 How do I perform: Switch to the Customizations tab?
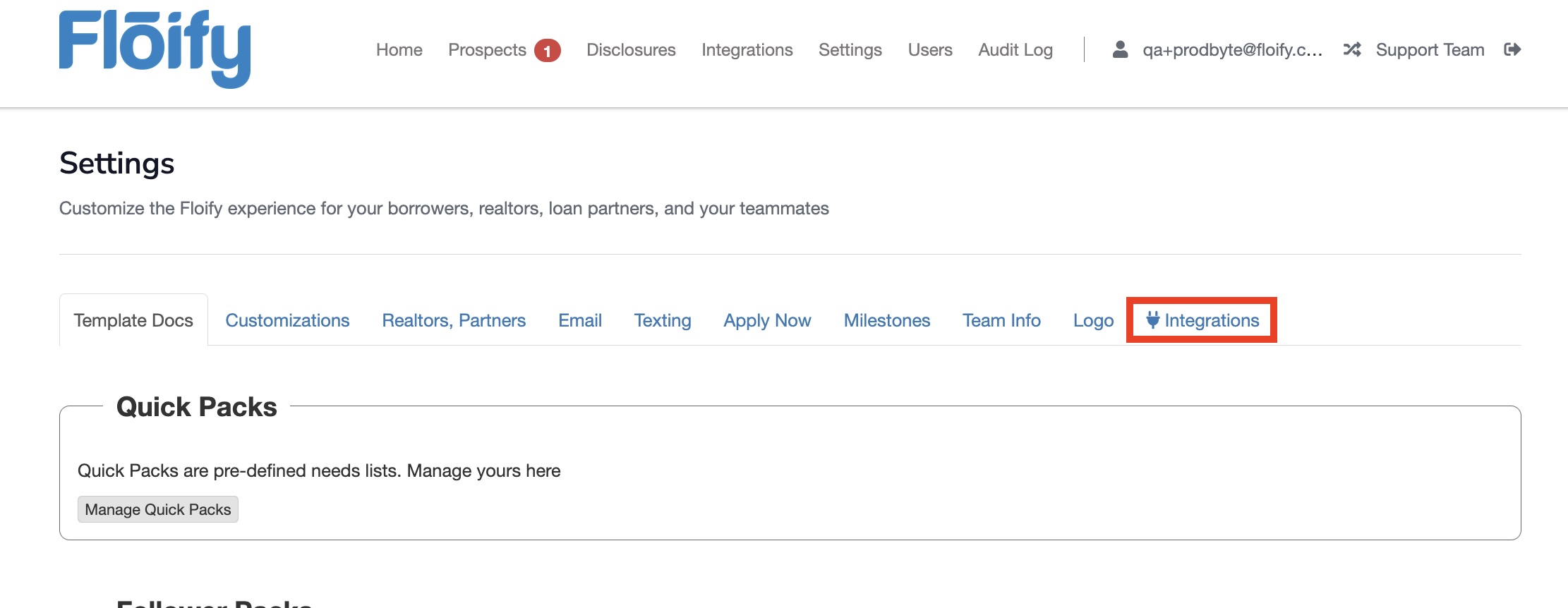(287, 320)
